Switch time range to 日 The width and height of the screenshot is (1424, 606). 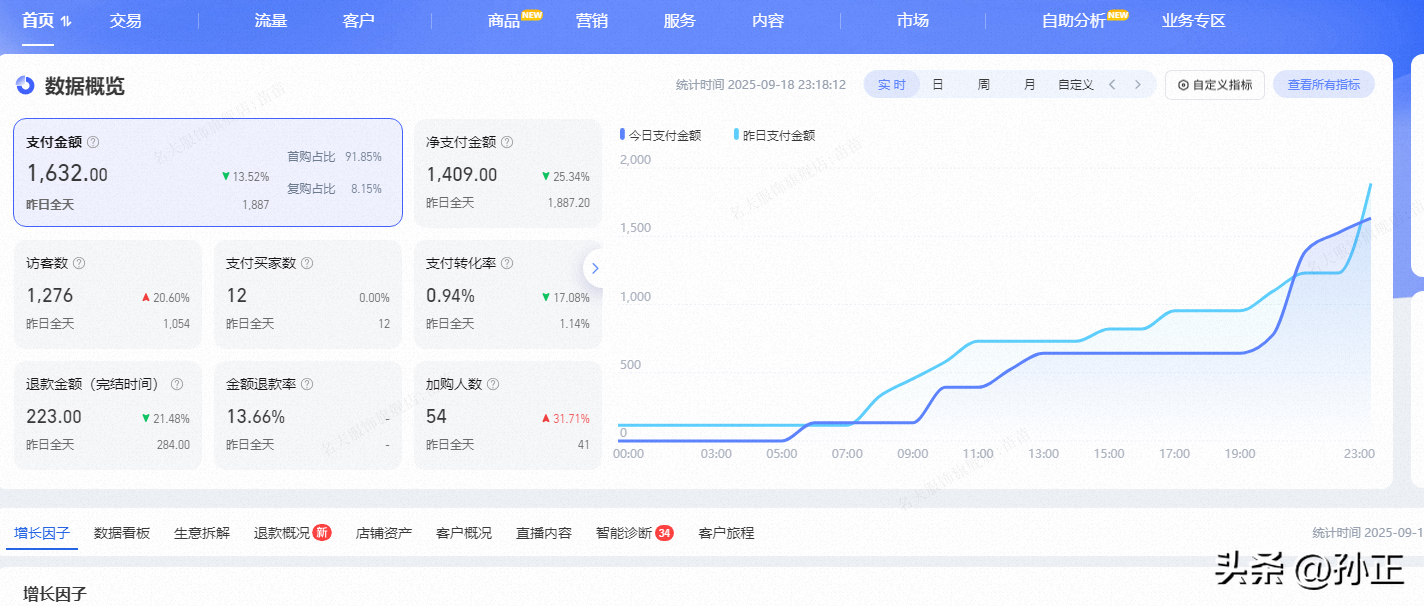938,85
